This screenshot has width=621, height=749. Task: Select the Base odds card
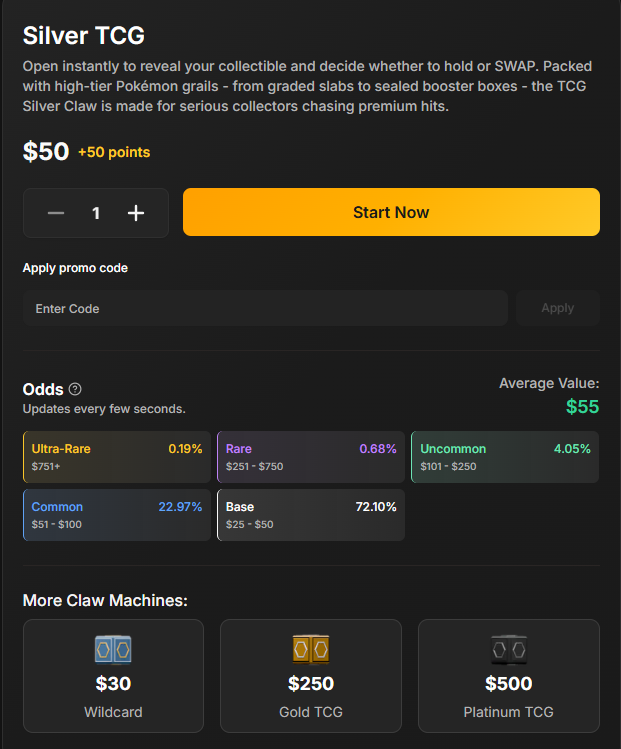311,515
